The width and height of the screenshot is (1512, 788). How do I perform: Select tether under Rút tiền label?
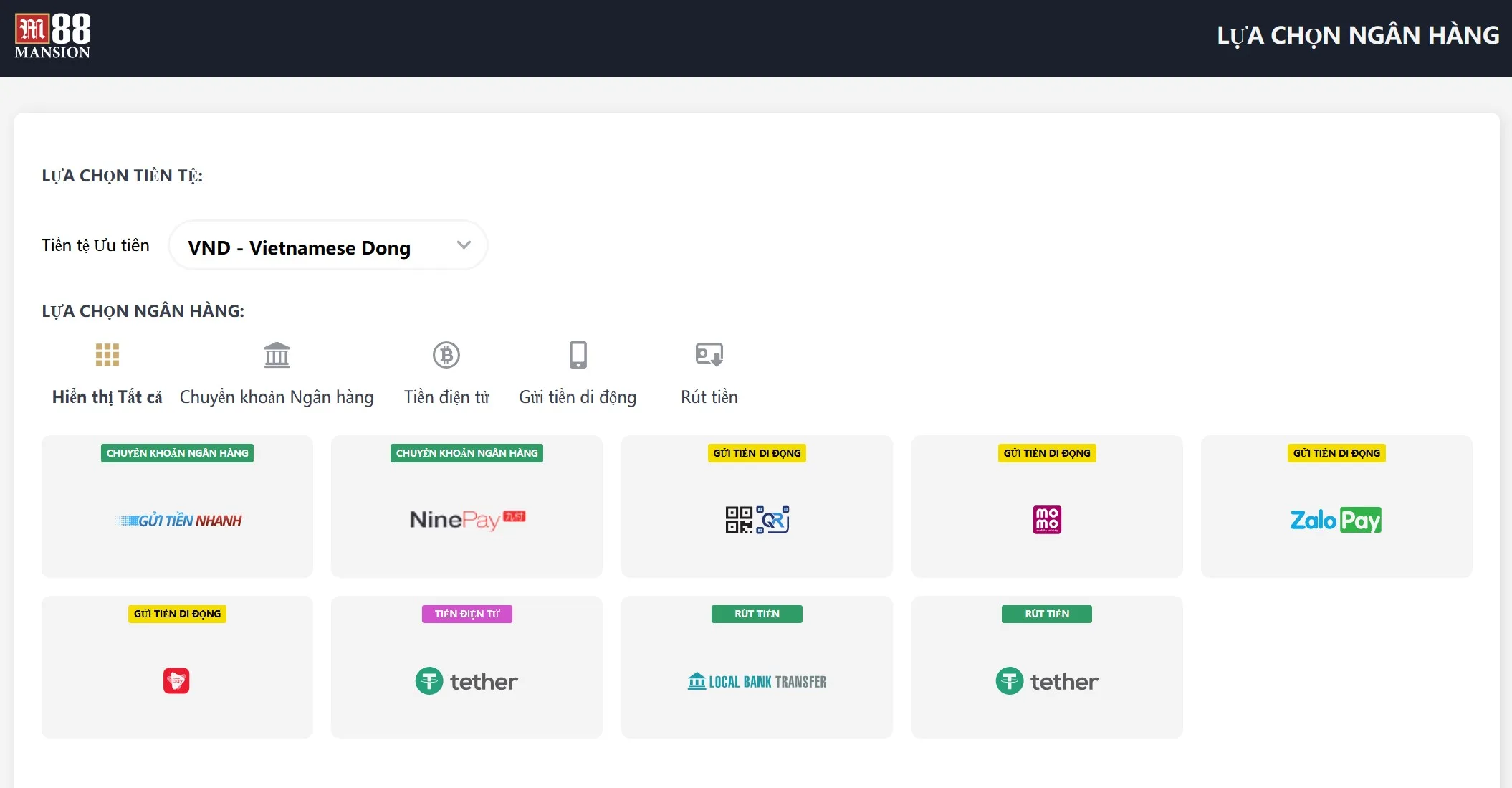(x=1047, y=681)
